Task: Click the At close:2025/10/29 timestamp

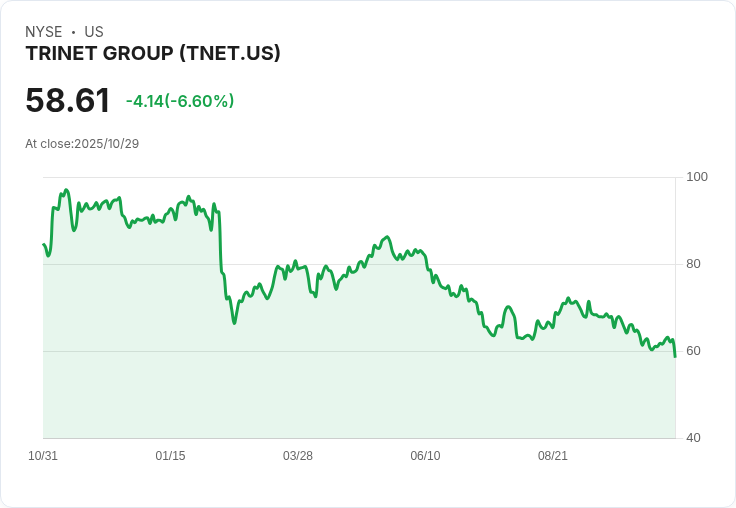Action: coord(82,144)
